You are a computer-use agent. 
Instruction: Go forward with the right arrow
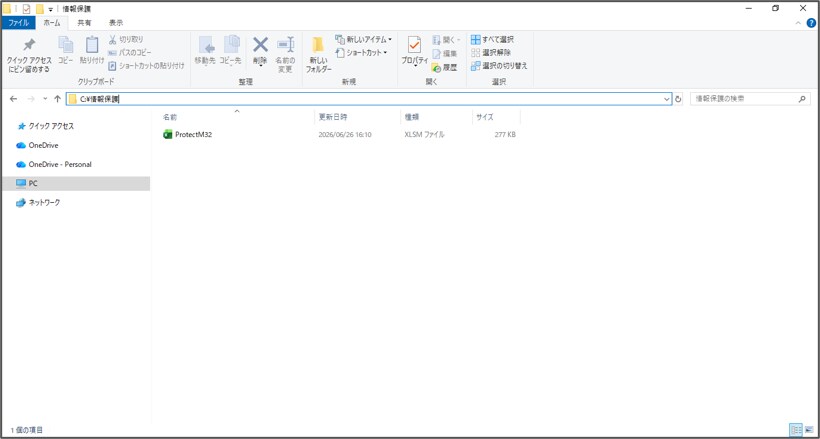pos(30,99)
